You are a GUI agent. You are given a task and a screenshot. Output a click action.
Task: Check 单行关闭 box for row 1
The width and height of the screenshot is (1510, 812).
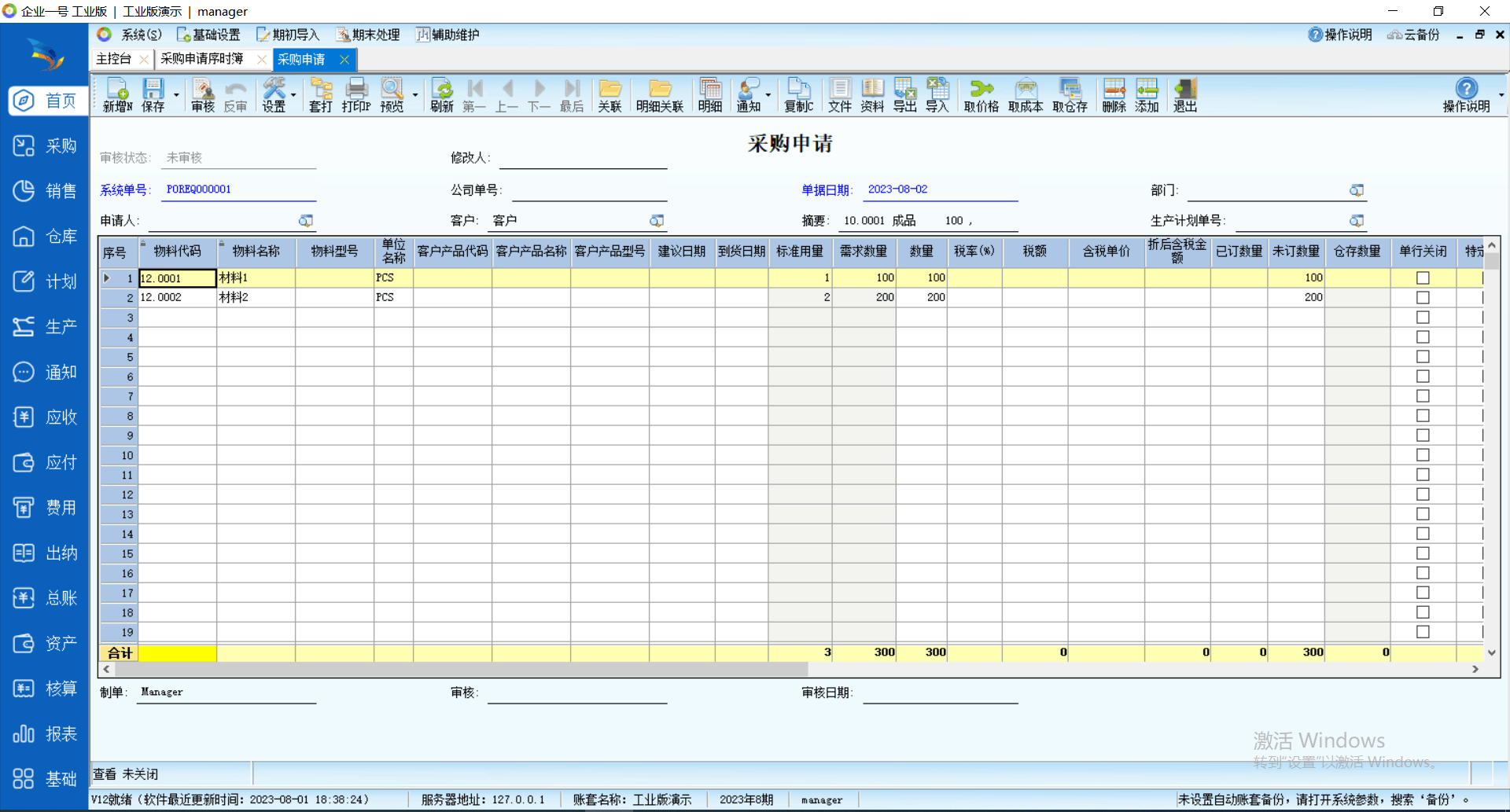point(1423,277)
